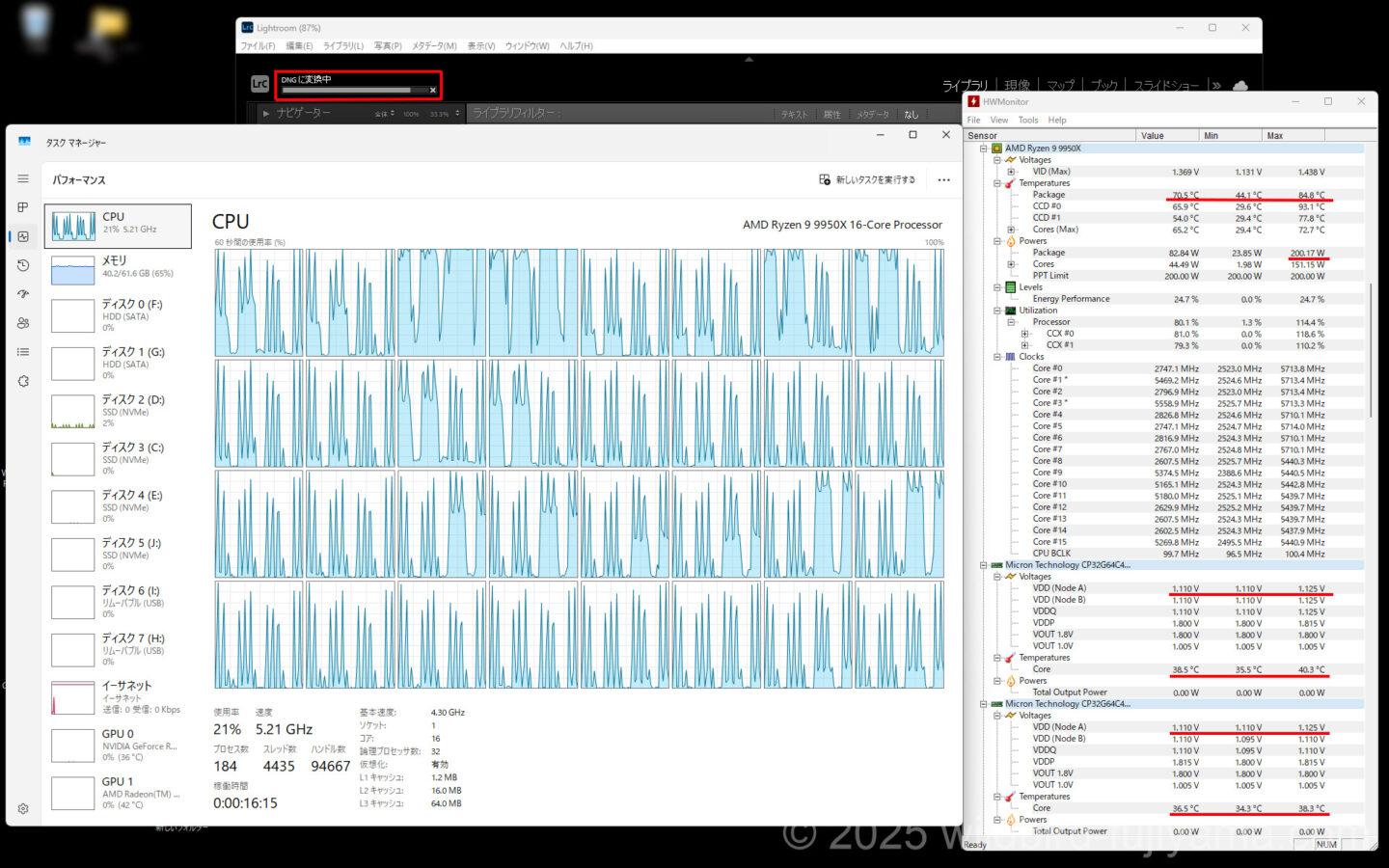The height and width of the screenshot is (868, 1389).
Task: Open the ファイル(F) menu in Lightroom
Action: click(258, 46)
